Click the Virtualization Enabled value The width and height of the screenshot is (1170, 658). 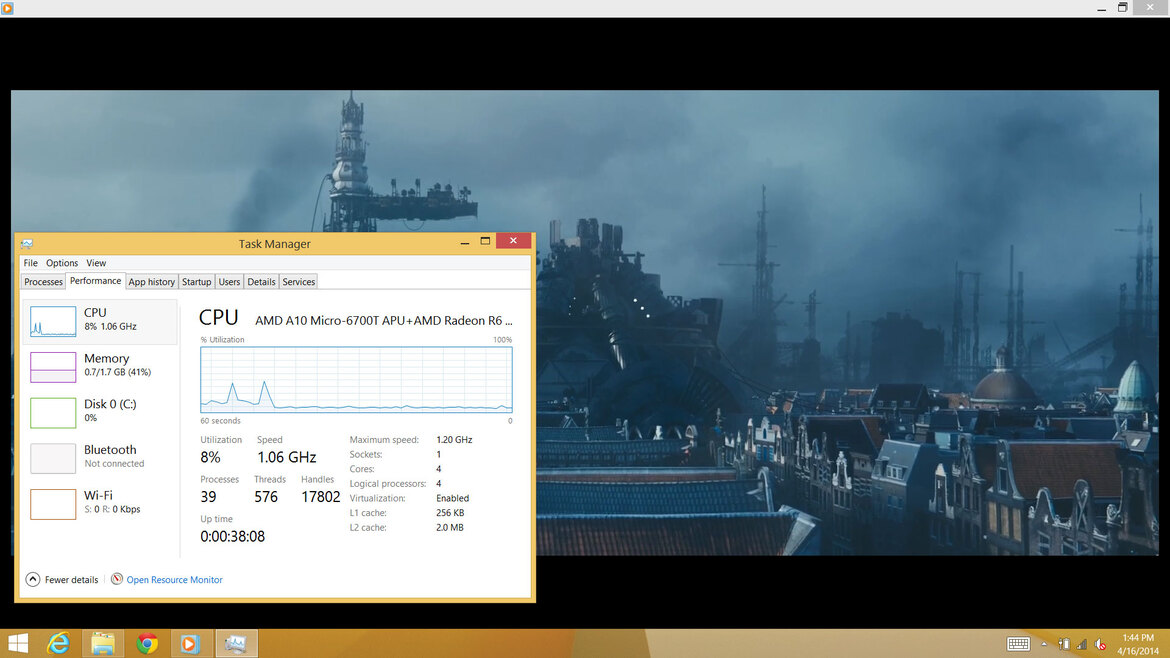[452, 498]
